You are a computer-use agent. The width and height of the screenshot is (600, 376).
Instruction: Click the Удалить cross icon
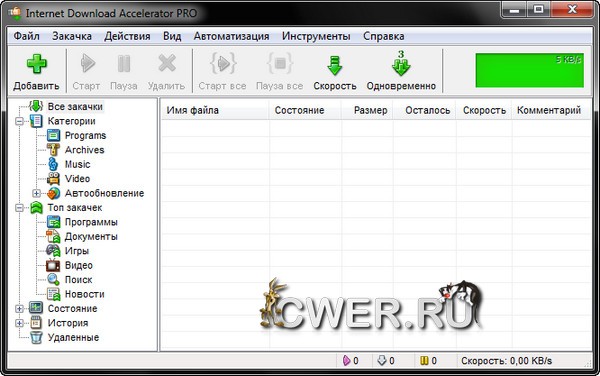tap(167, 63)
